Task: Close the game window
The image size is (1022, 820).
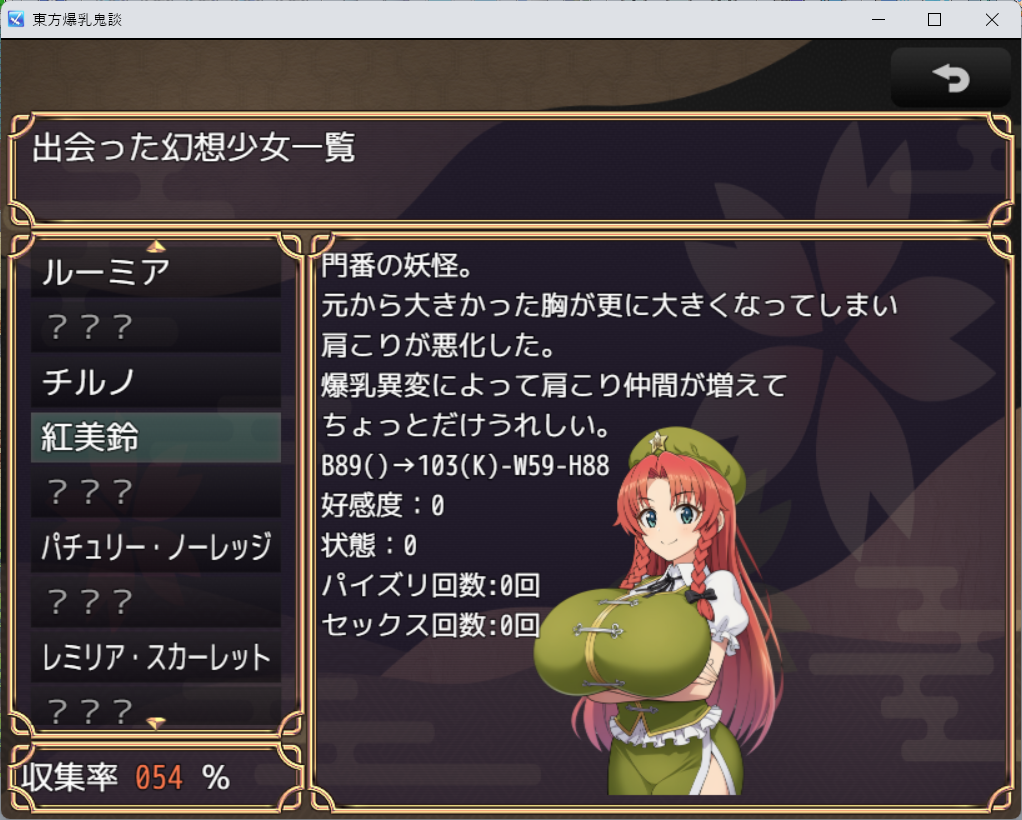Action: [991, 20]
